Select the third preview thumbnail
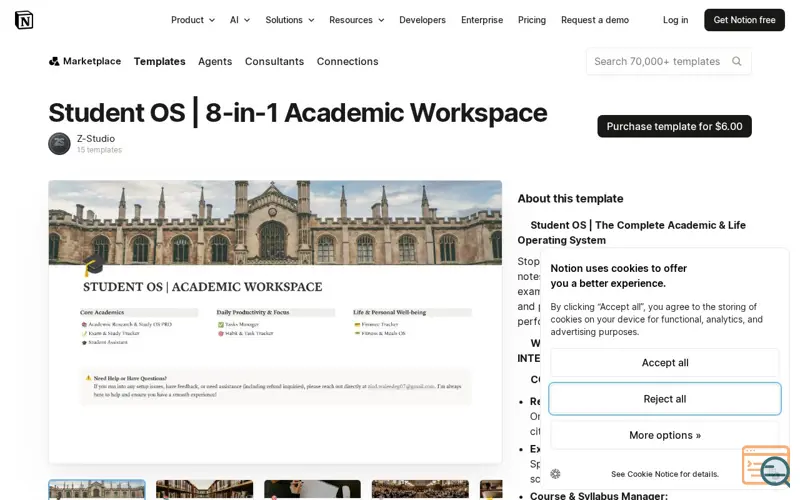The image size is (800, 500). coord(312,490)
